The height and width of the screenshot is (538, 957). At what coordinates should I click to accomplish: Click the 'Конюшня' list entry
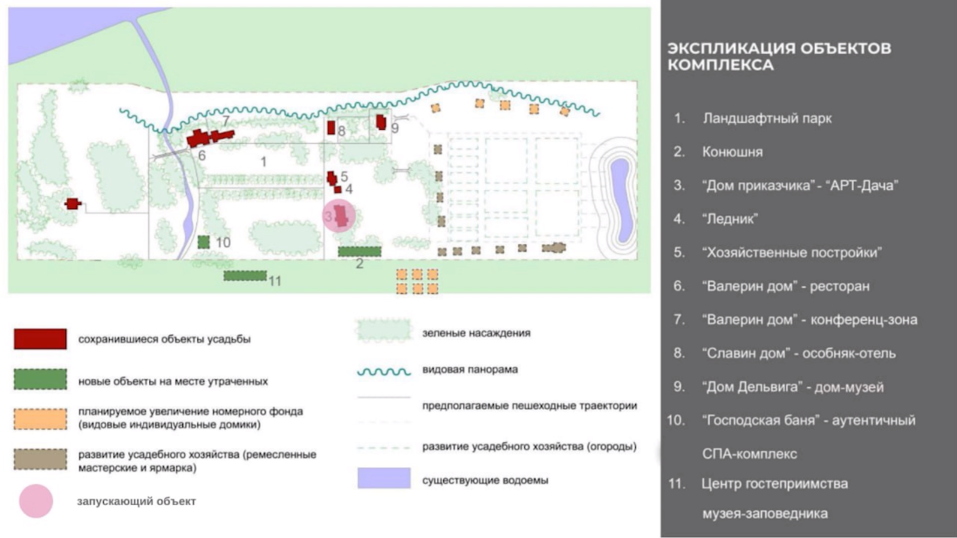pyautogui.click(x=732, y=152)
